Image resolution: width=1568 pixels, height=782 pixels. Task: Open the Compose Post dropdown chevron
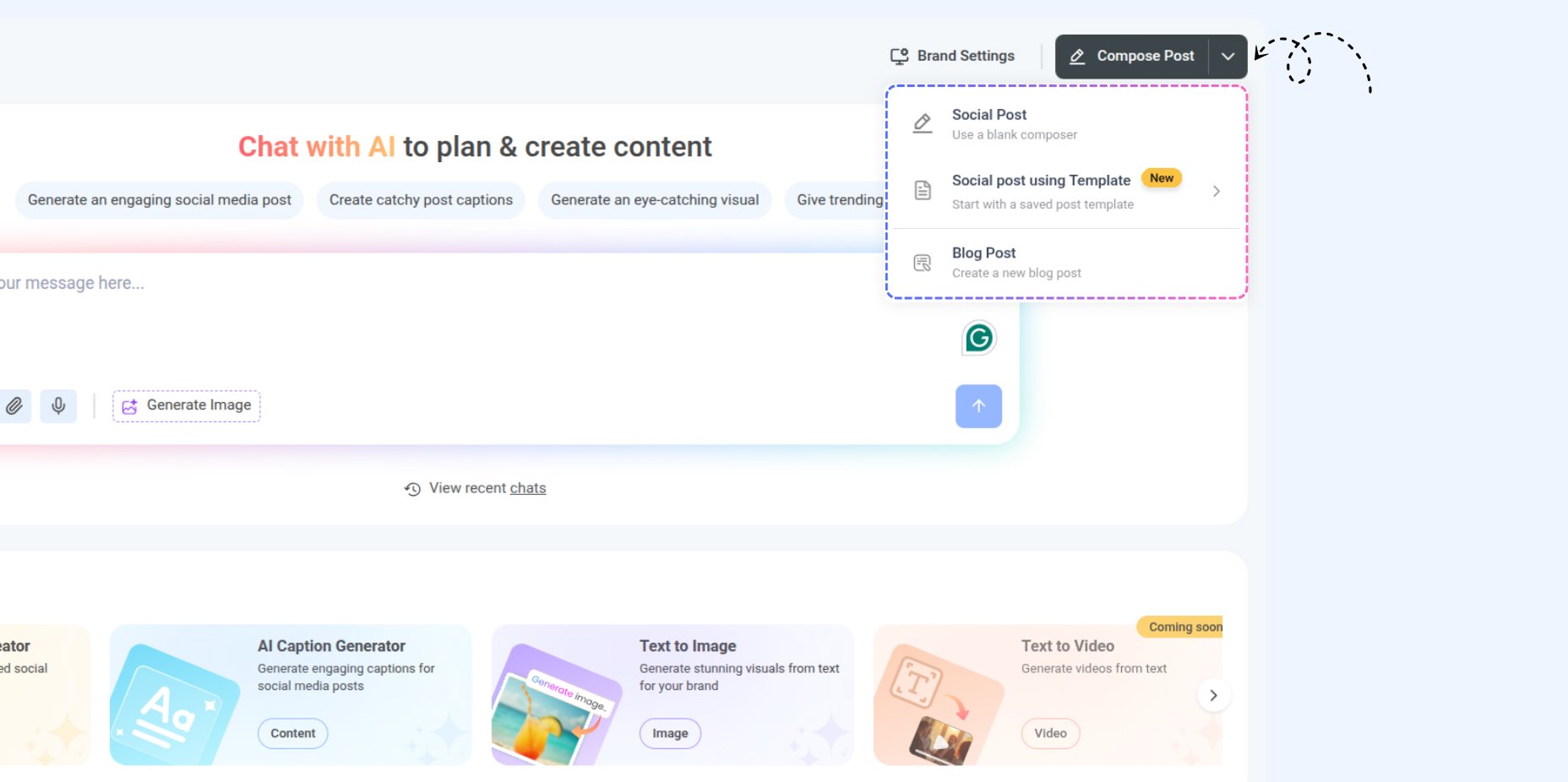pos(1229,56)
